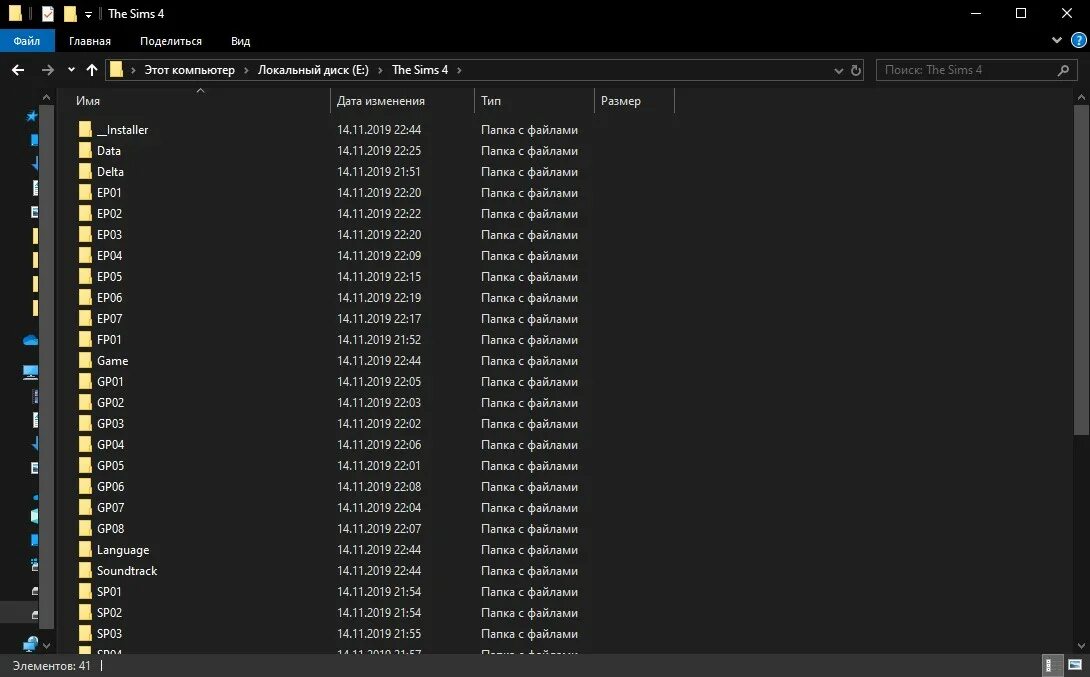Click the SP02 folder name
The image size is (1090, 677).
click(109, 612)
